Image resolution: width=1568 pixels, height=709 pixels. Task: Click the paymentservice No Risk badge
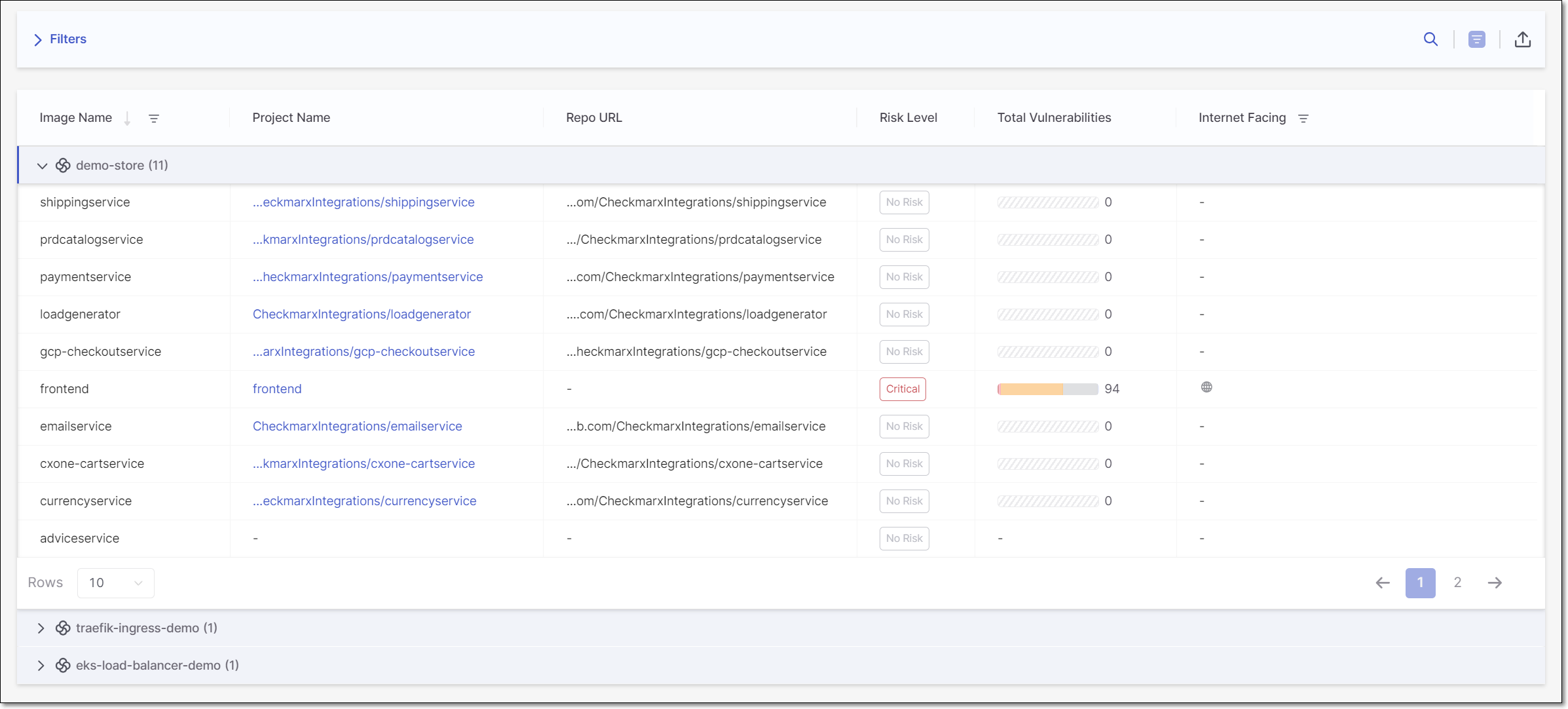pyautogui.click(x=904, y=277)
